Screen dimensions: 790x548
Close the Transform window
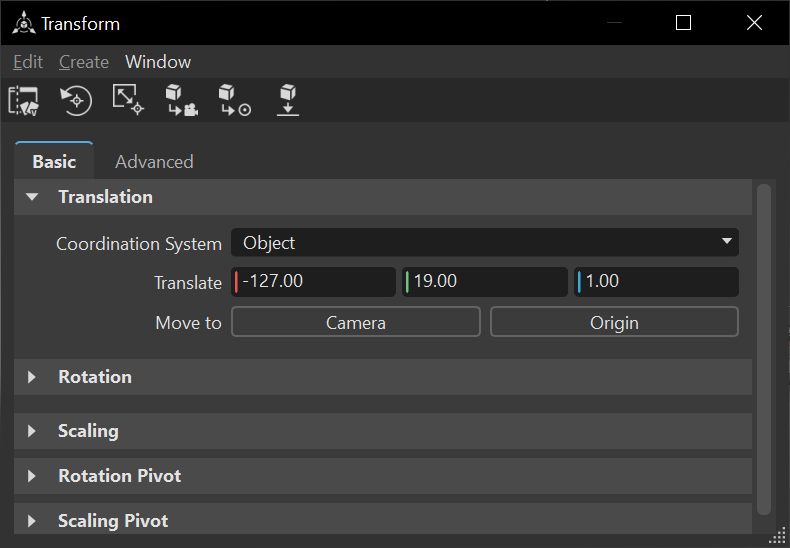tap(754, 23)
